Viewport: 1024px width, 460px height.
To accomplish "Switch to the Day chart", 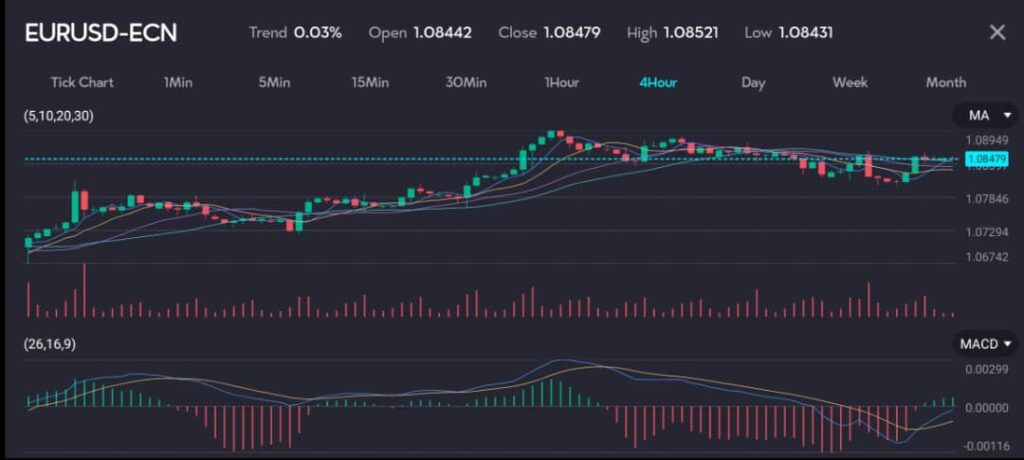I will coord(753,82).
